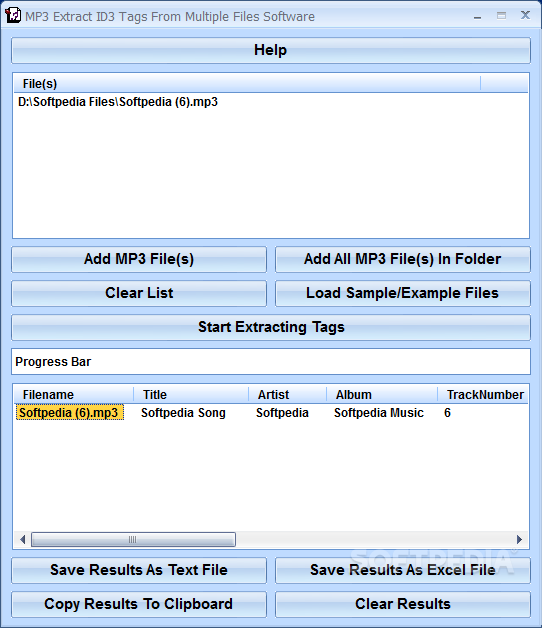
Task: Sort by Album column header
Action: 382,395
